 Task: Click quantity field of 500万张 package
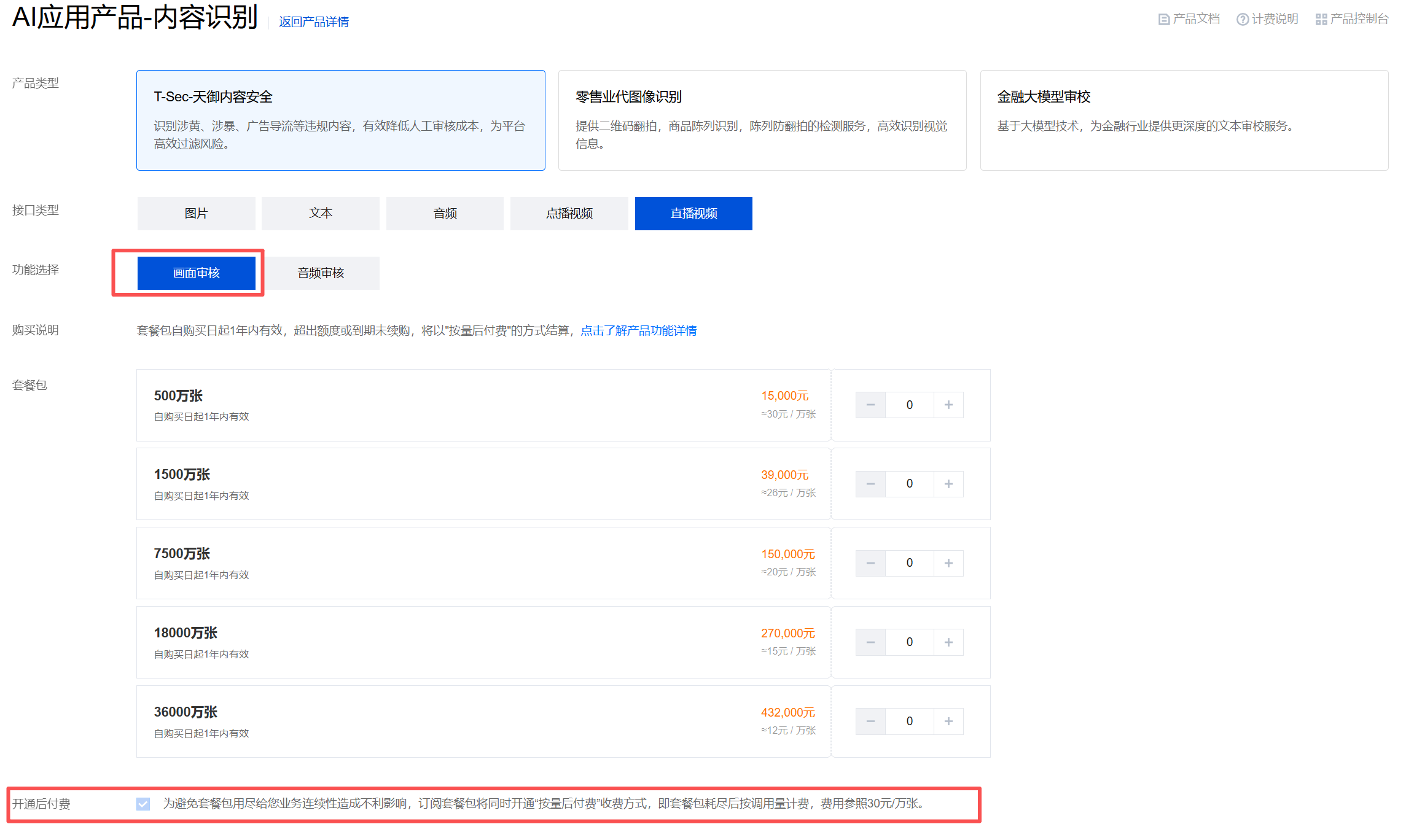[x=909, y=405]
